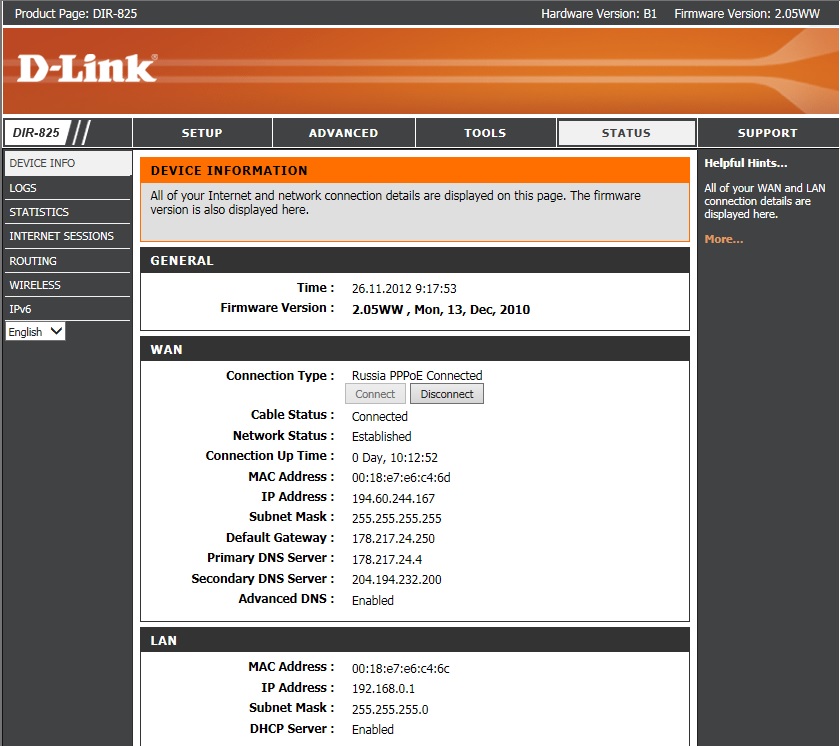Viewport: 840px width, 746px height.
Task: Click WAN MAC address 00:18:e7:e6:c4:6d
Action: tap(401, 477)
